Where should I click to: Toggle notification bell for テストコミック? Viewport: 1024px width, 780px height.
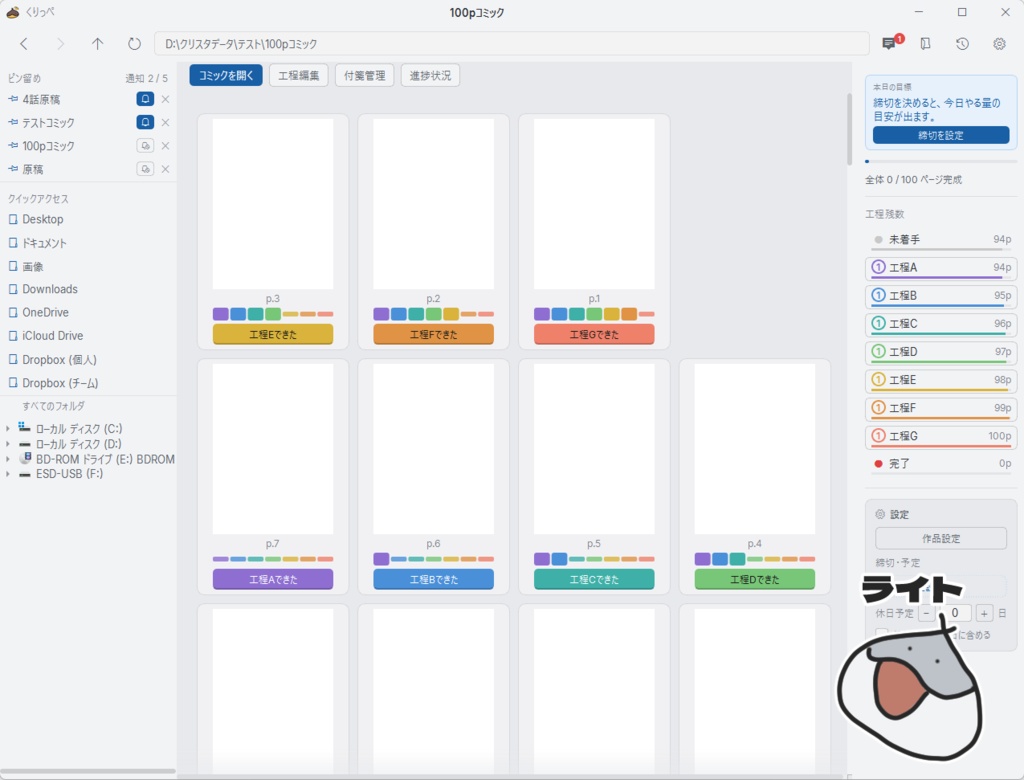coord(145,122)
